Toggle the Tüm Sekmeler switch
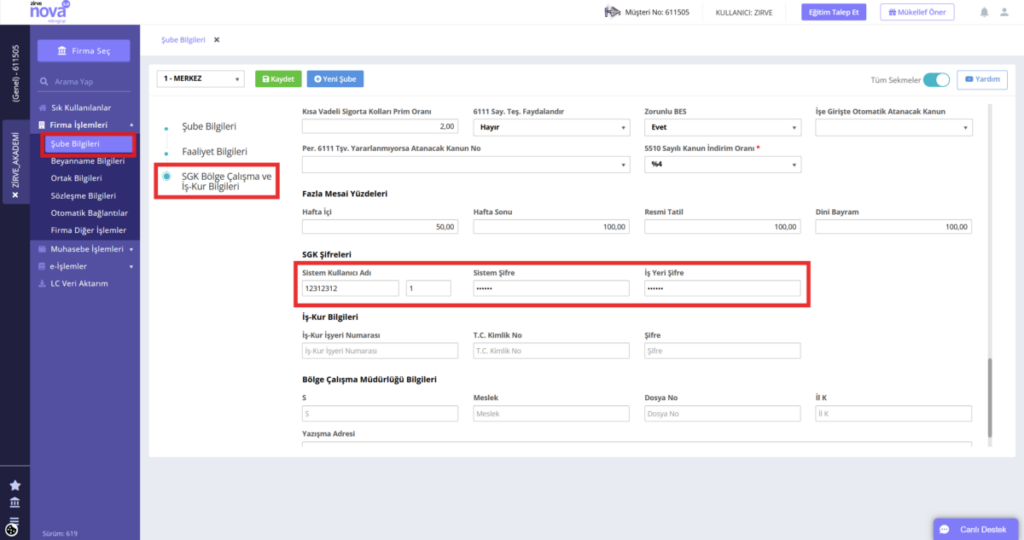1024x540 pixels. point(936,80)
